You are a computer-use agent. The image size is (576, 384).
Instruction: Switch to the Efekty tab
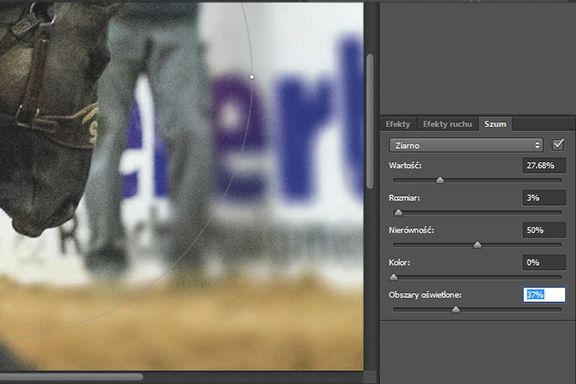tap(398, 124)
